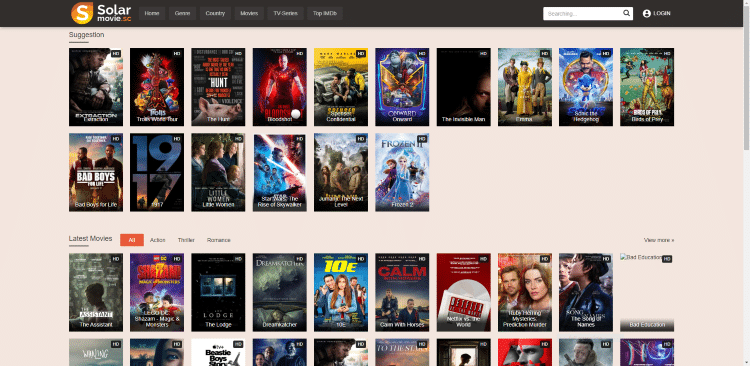This screenshot has height=366, width=750.
Task: Open the Genre menu
Action: click(x=182, y=13)
